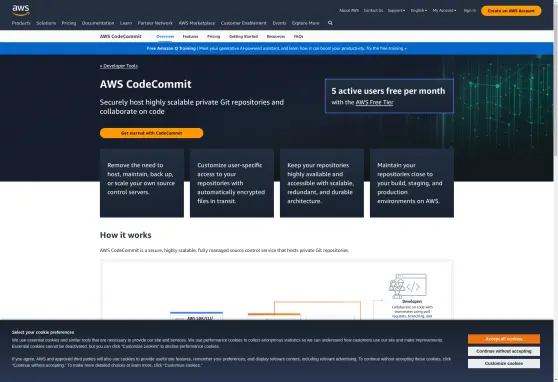Open the About AWS link

349,11
